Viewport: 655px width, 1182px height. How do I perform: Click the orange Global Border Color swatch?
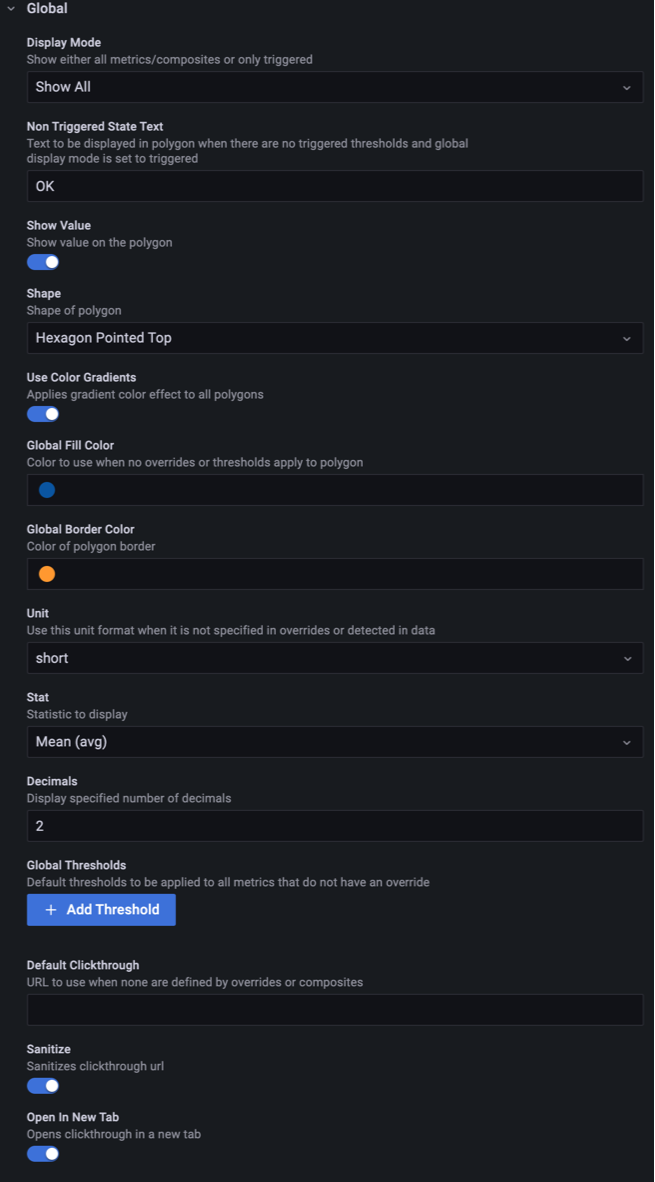coord(47,574)
